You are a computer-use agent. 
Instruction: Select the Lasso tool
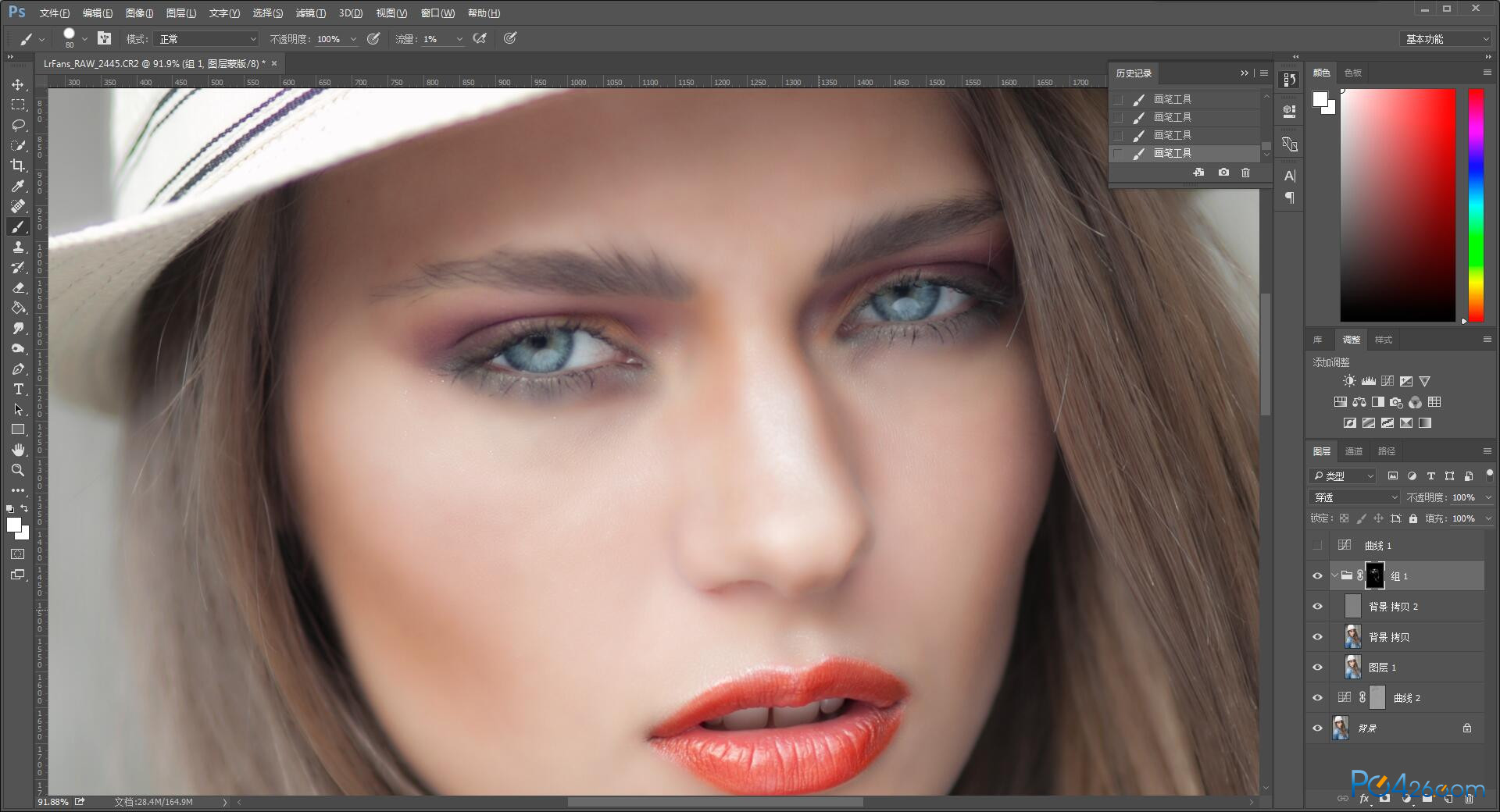tap(18, 125)
